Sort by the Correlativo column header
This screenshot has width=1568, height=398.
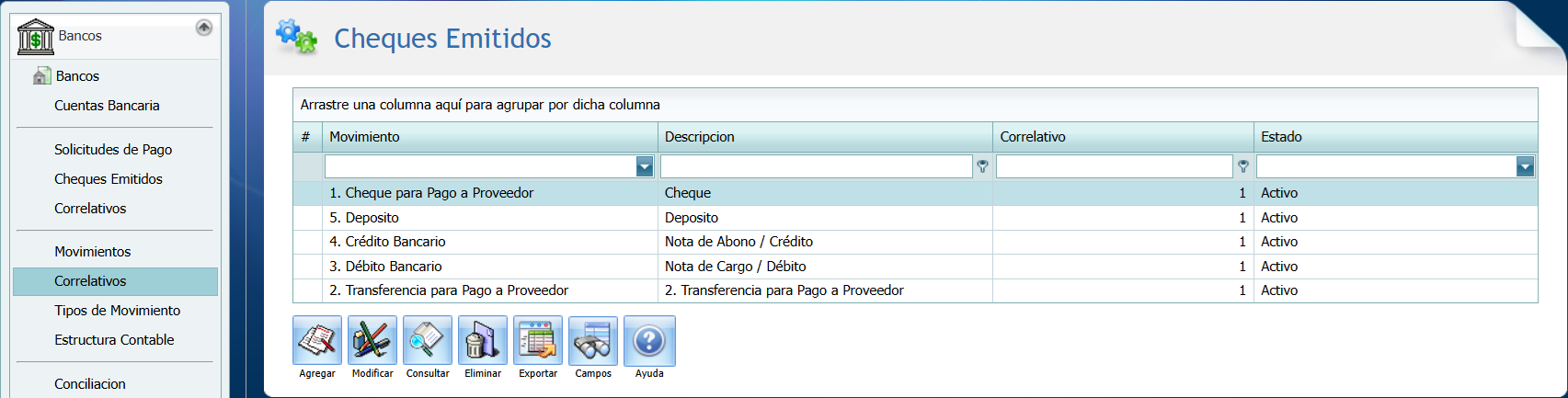tap(1123, 137)
